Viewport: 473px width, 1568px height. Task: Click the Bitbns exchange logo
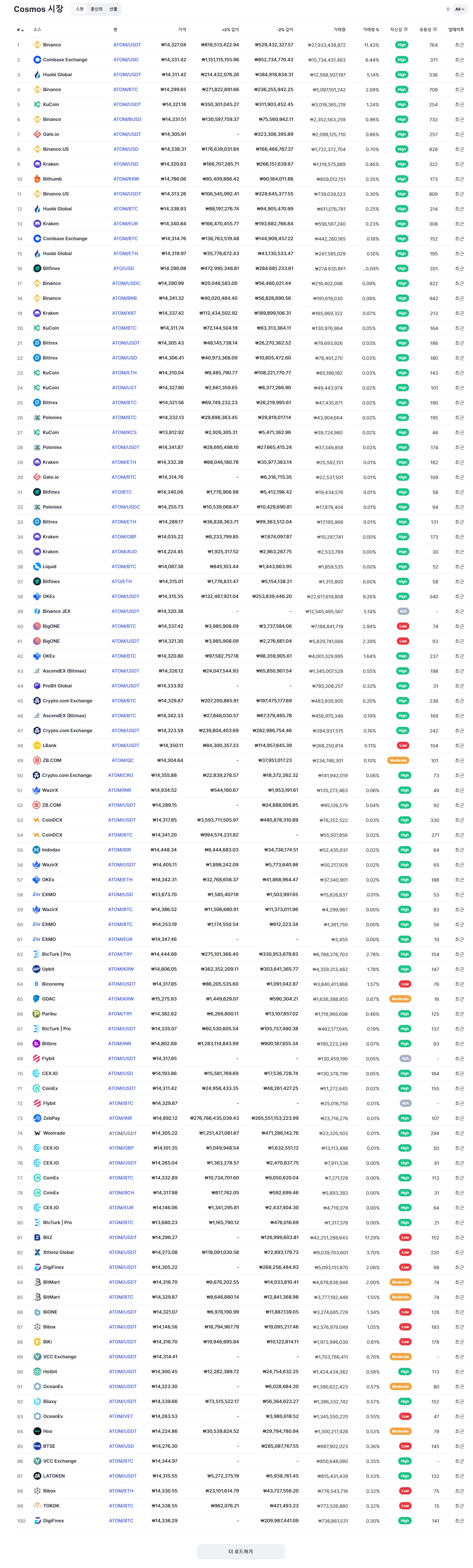tap(36, 1044)
